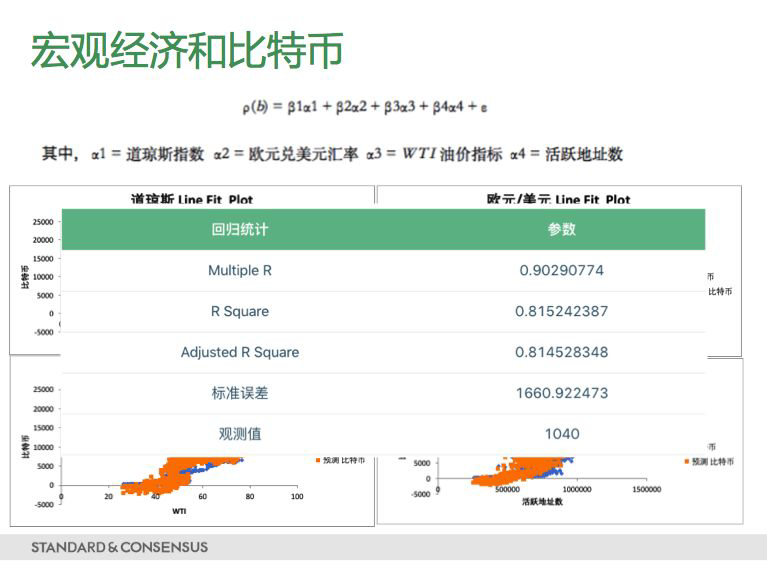Click the value 0.90290774

(x=562, y=270)
